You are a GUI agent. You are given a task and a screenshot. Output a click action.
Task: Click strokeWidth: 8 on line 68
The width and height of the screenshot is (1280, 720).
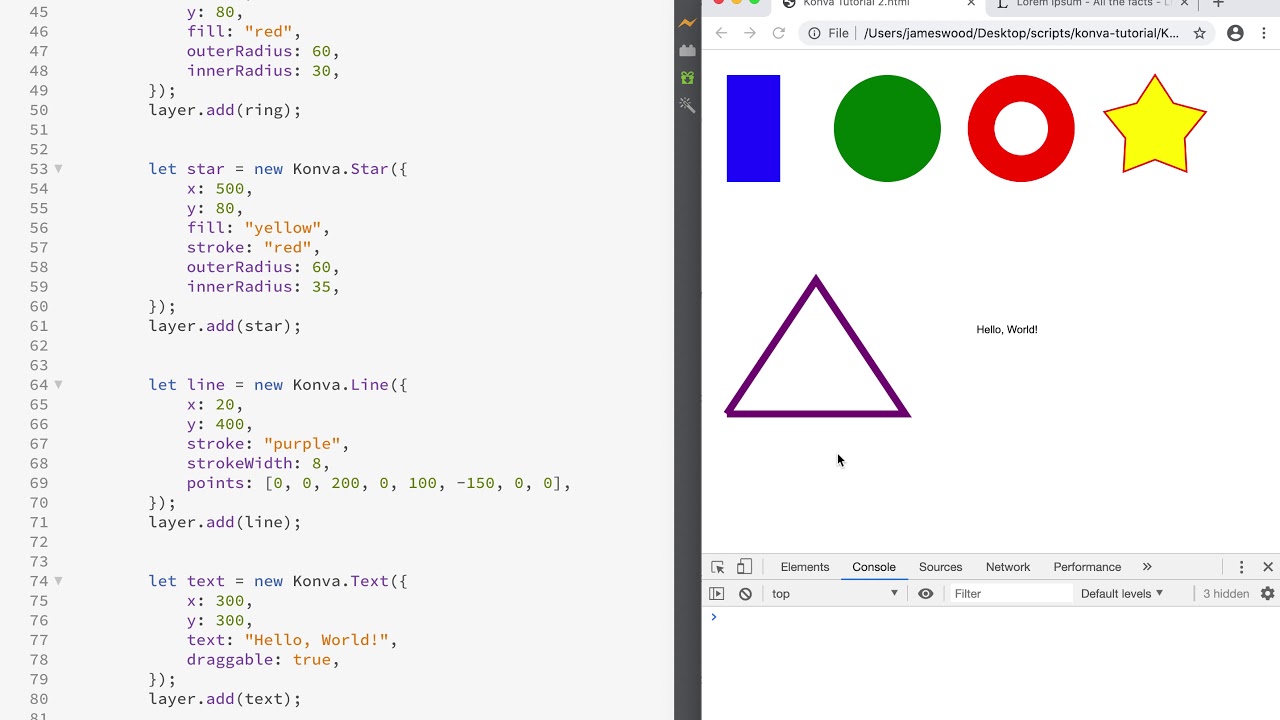tap(258, 463)
